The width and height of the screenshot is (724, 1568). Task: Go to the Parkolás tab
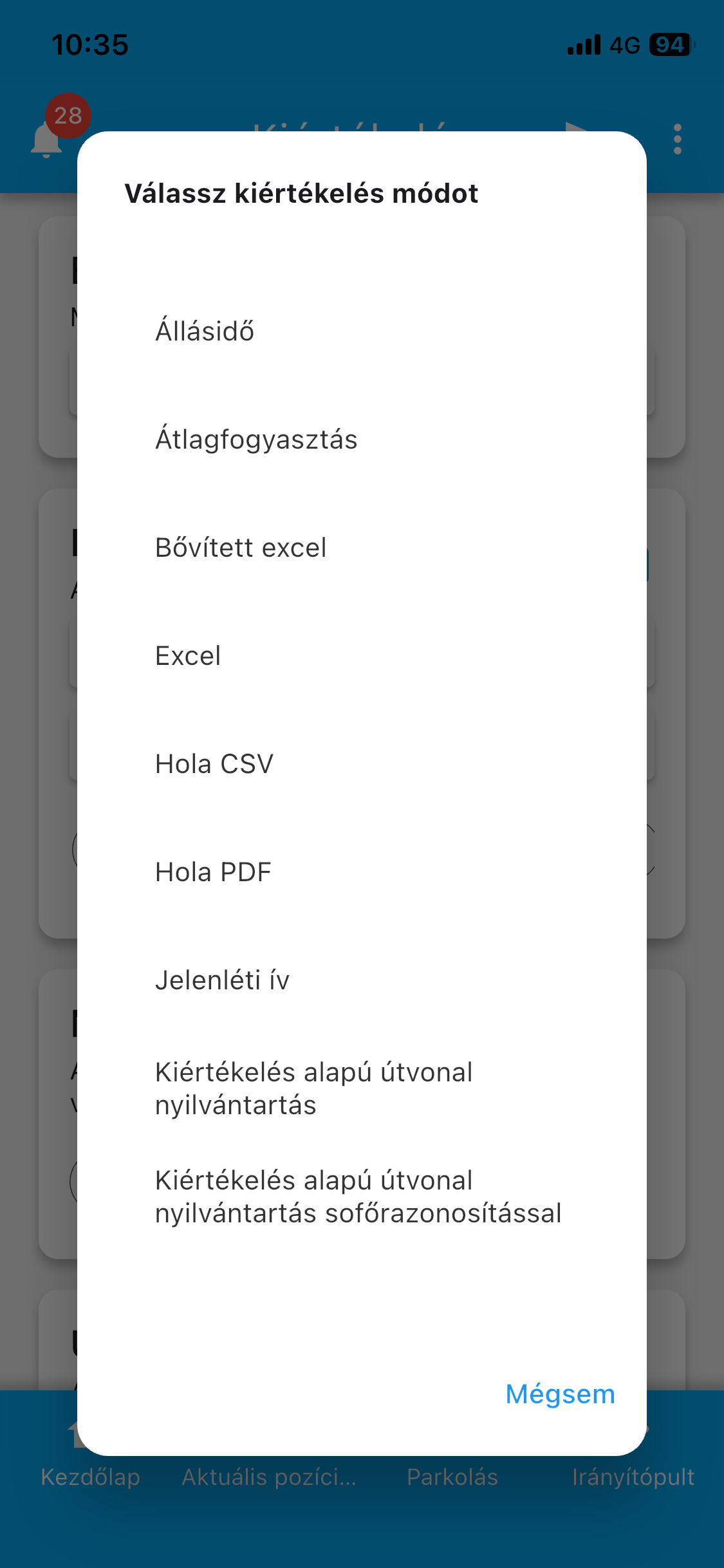(x=452, y=1476)
